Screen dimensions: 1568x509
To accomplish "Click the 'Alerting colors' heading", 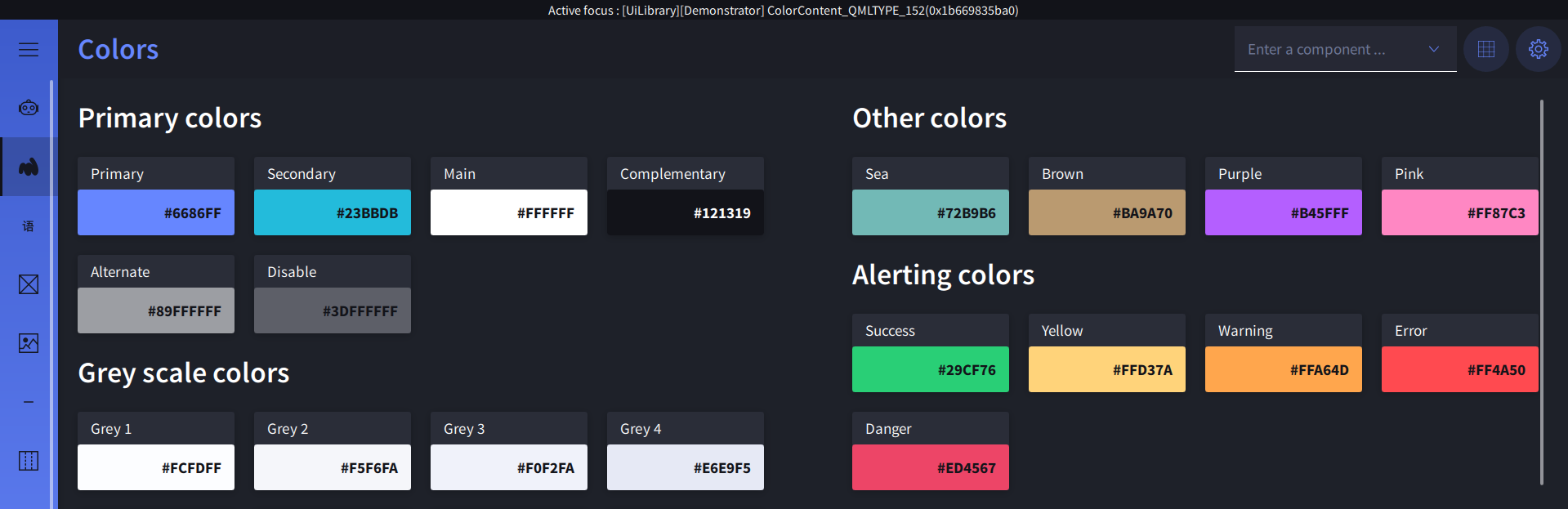I will click(x=944, y=275).
